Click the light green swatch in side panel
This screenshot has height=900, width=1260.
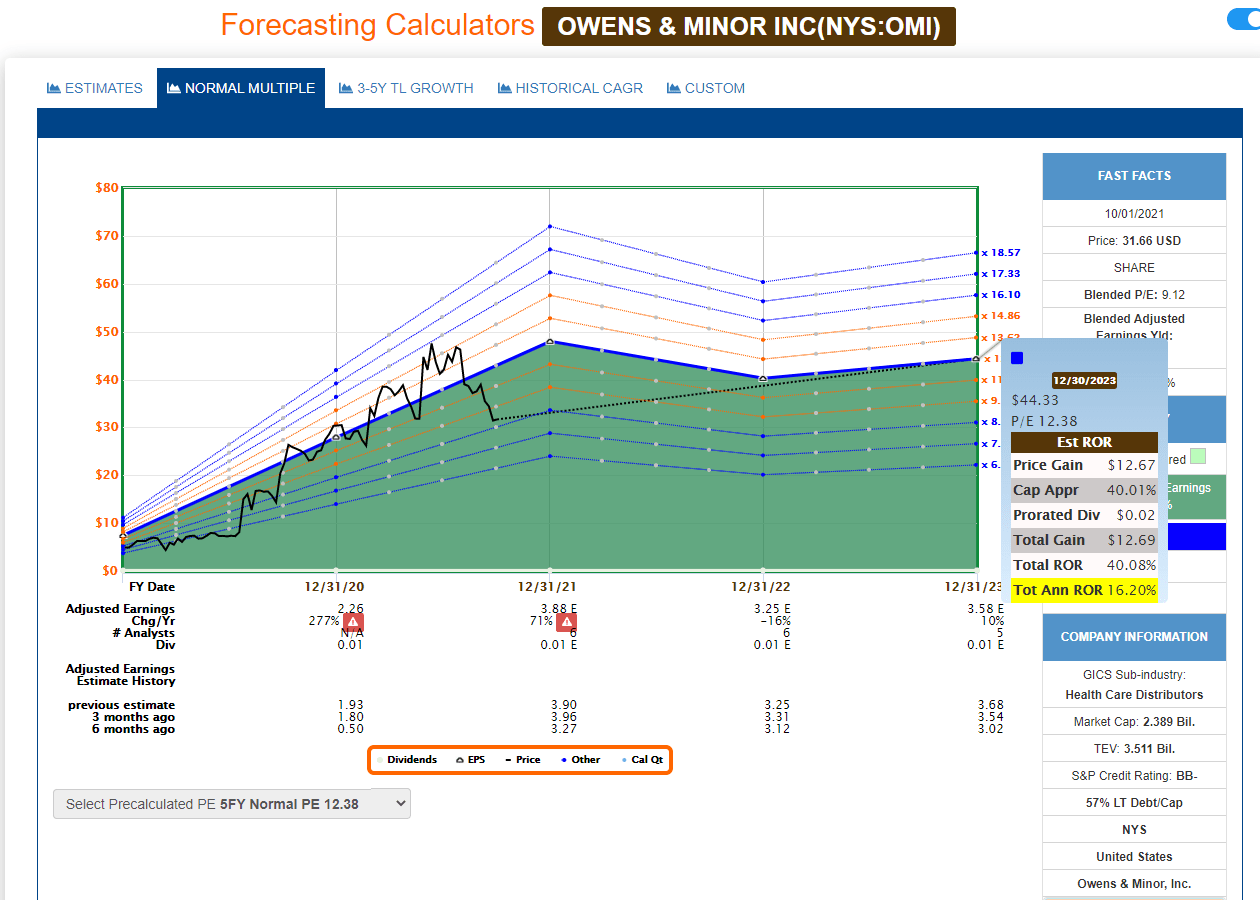pos(1198,458)
